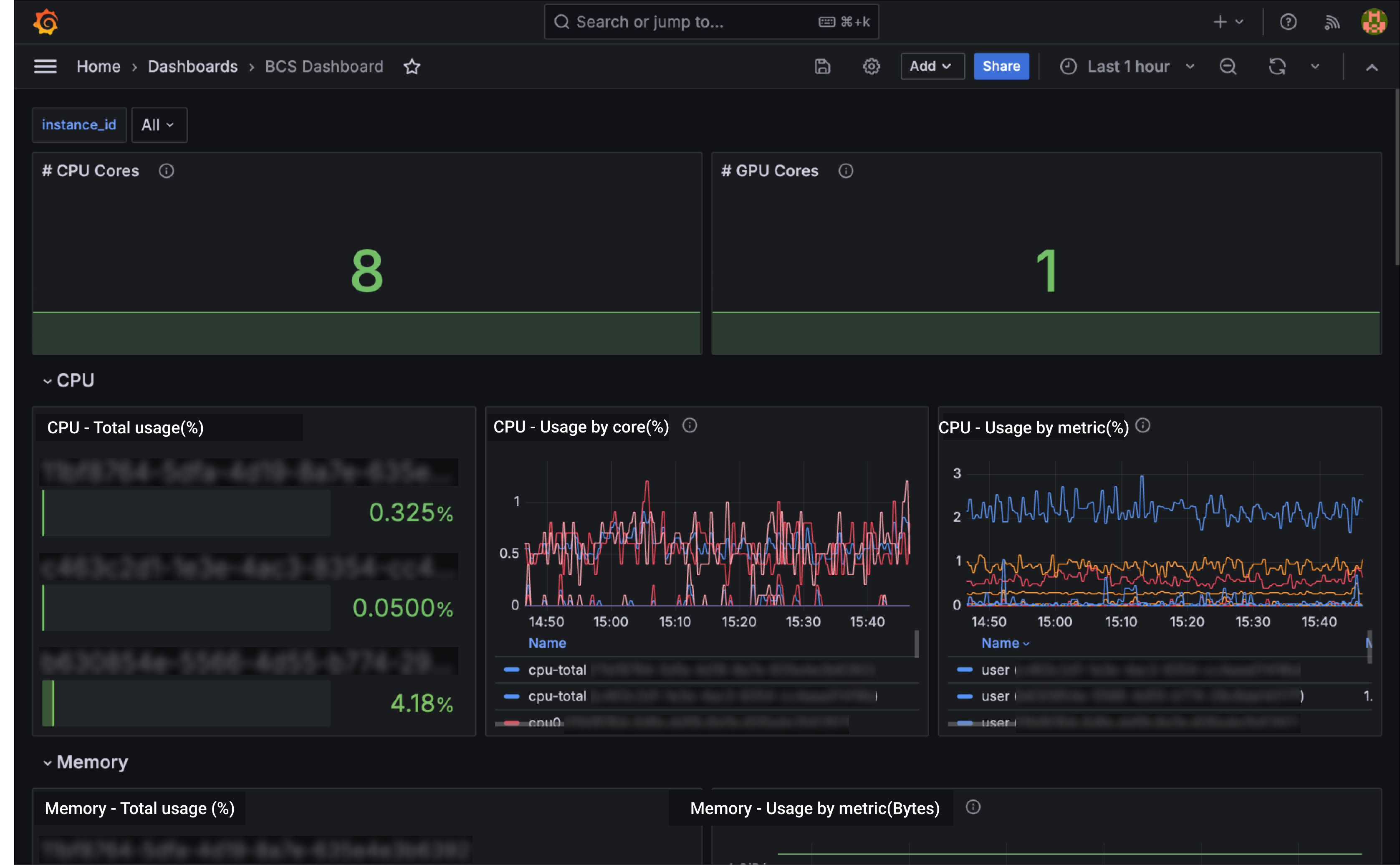Open dashboard settings gear icon
Image resolution: width=1400 pixels, height=865 pixels.
coord(871,66)
